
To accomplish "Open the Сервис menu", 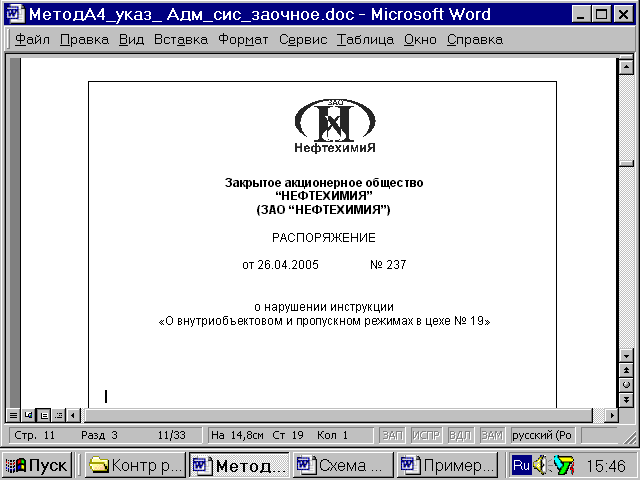I will pos(303,40).
